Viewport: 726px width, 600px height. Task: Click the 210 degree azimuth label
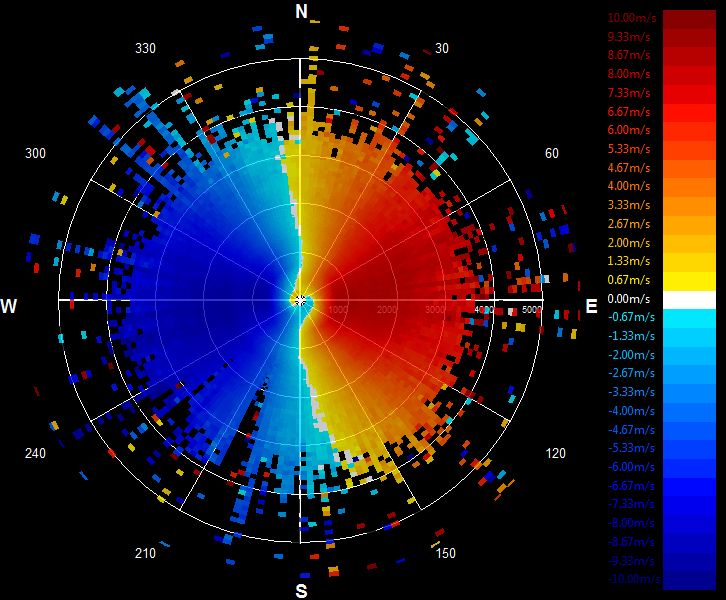(145, 553)
